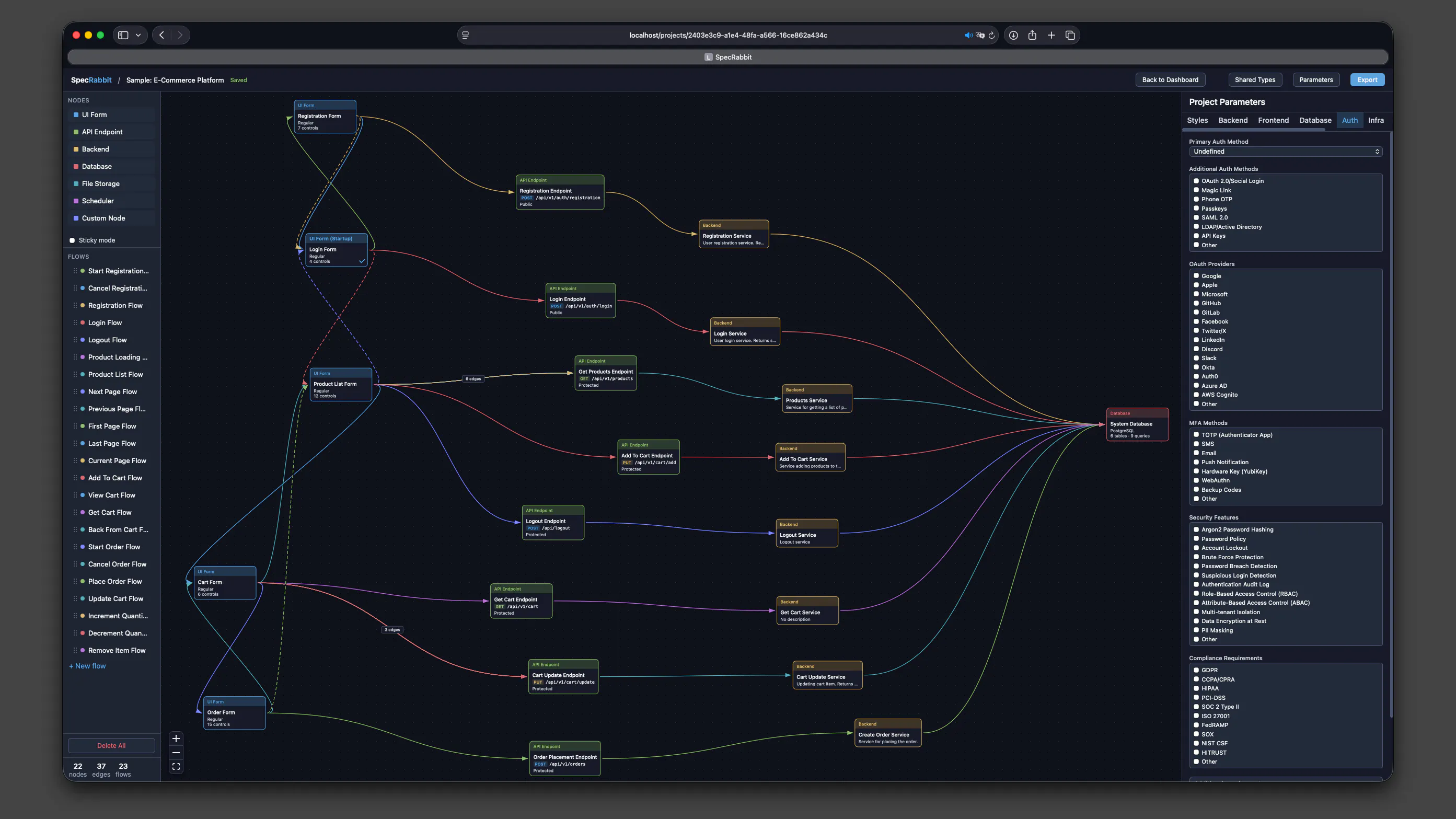
Task: Fit canvas view using the frame icon
Action: tap(176, 766)
